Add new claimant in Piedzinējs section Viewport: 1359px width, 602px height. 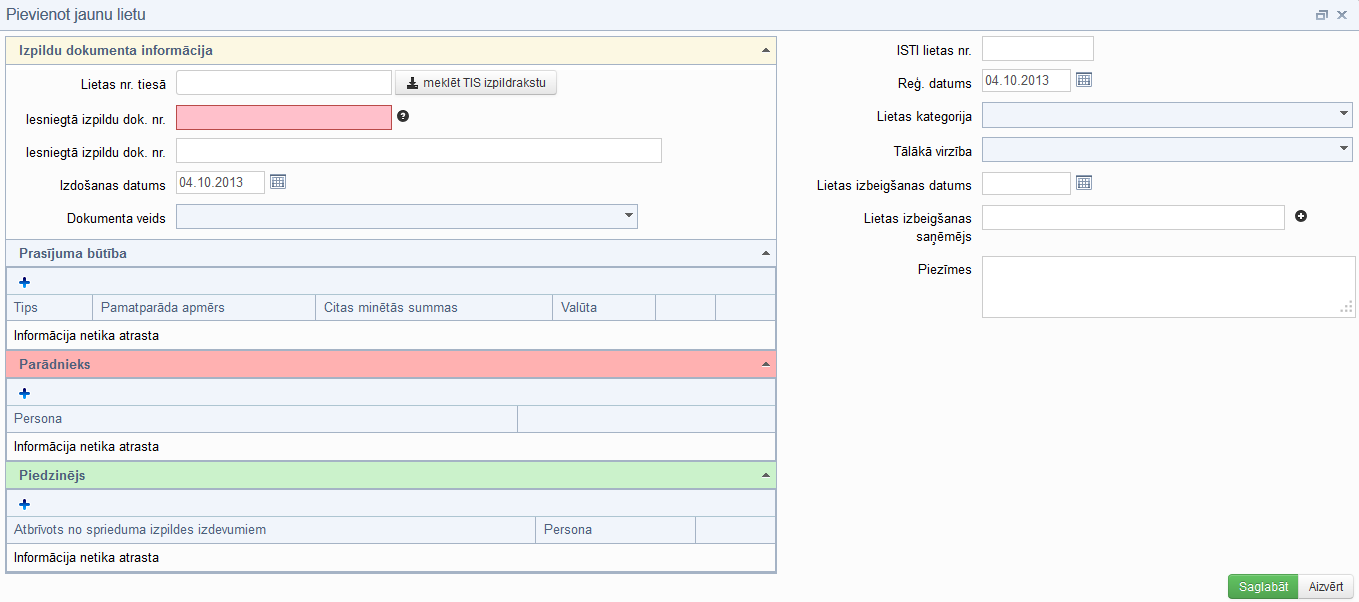pos(25,504)
